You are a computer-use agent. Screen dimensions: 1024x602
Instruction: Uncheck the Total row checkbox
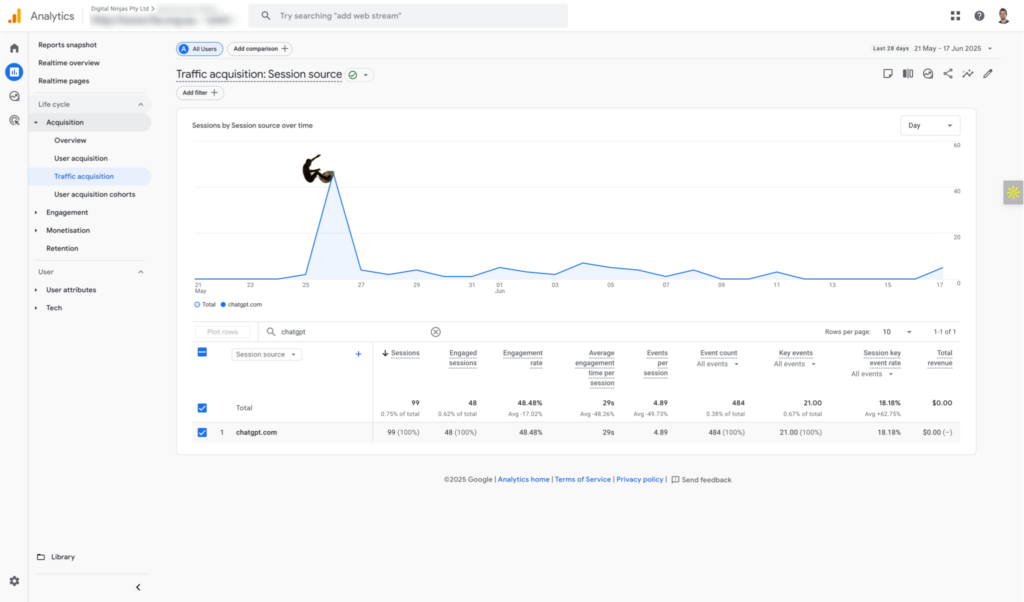(x=203, y=407)
